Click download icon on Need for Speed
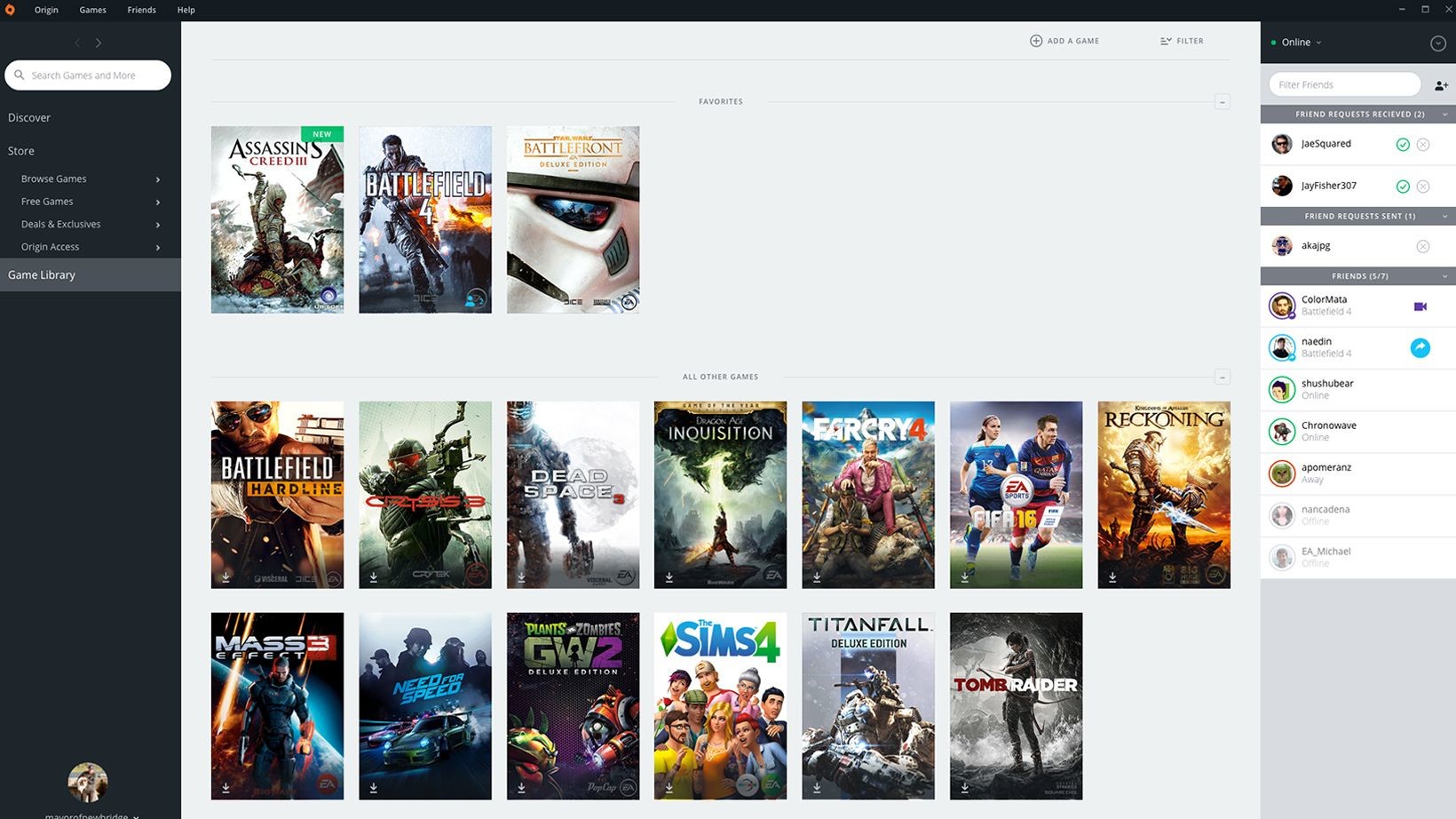 coord(374,788)
